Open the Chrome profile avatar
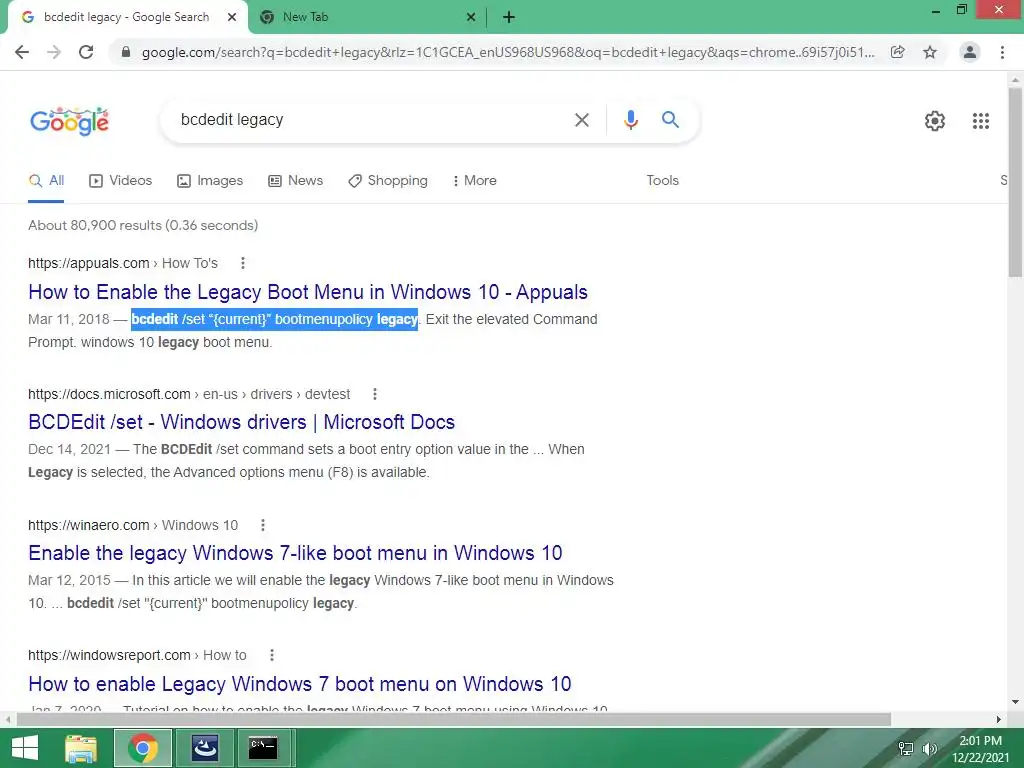1024x768 pixels. [x=970, y=52]
